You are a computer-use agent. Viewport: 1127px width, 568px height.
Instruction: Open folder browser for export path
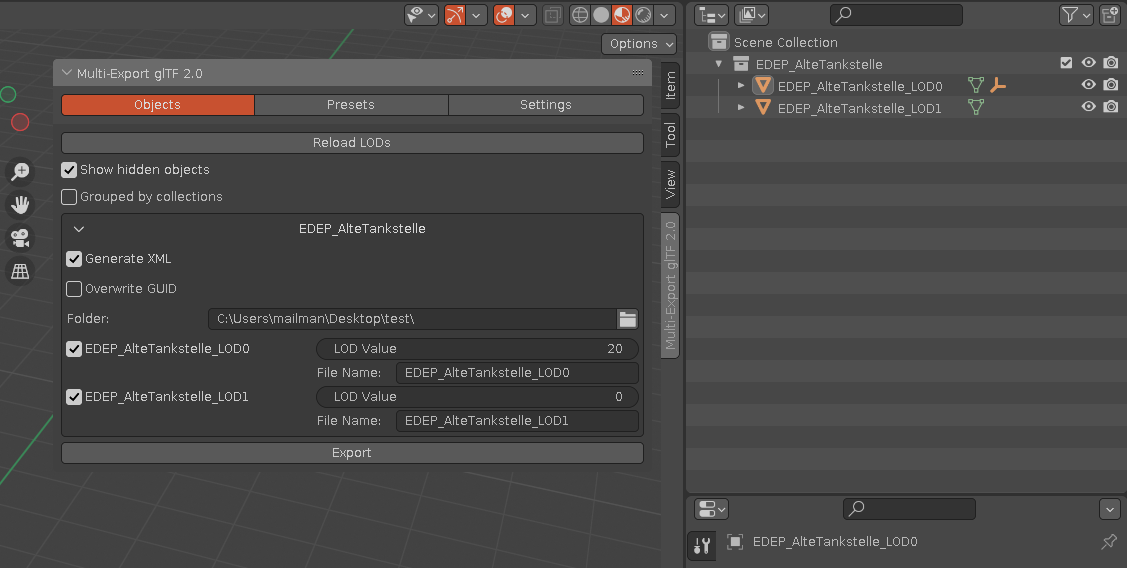[x=627, y=319]
